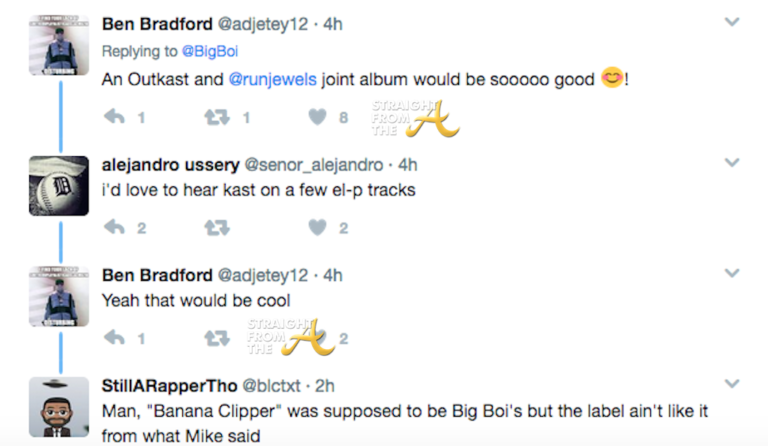
Task: Like the Outkast and runjewels tweet
Action: tap(318, 118)
